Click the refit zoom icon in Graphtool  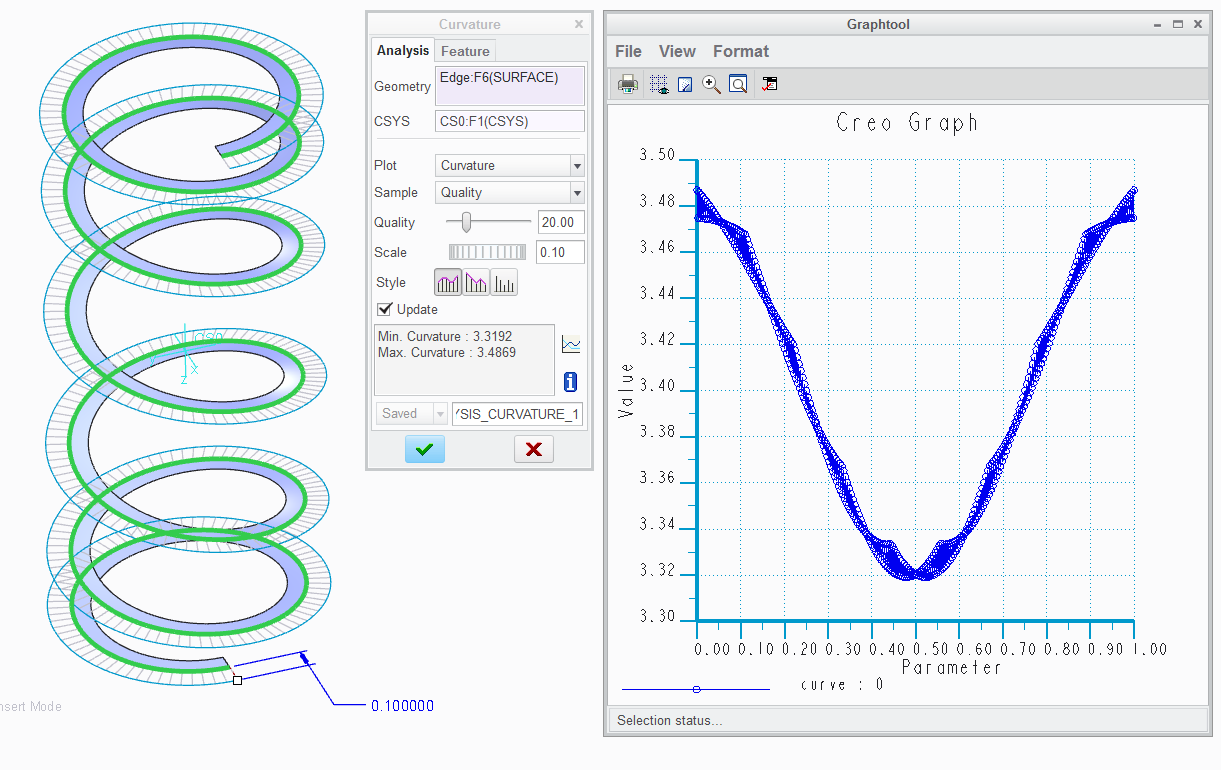pyautogui.click(x=738, y=84)
